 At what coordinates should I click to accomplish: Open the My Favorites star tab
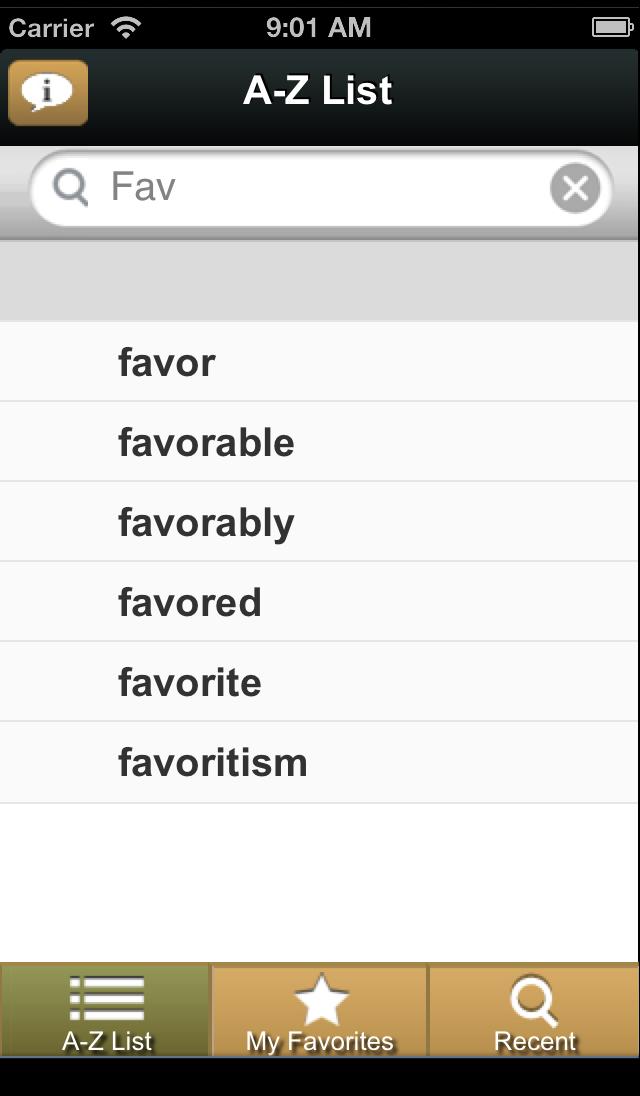click(x=320, y=1010)
